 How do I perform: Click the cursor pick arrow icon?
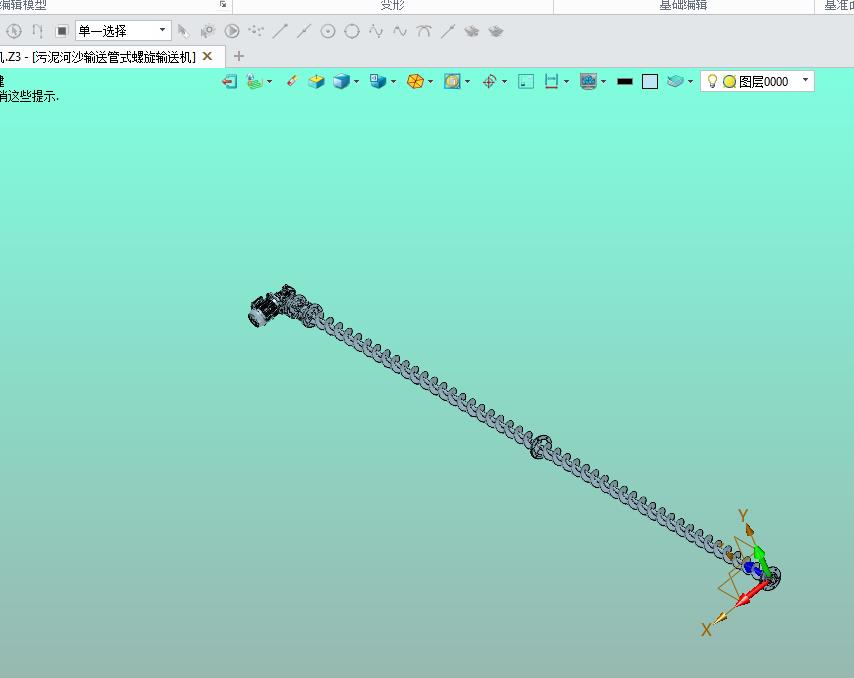[x=184, y=31]
